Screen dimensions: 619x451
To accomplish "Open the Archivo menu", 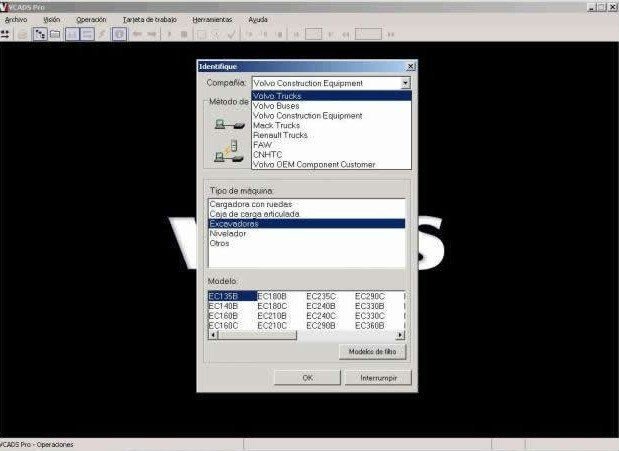I will click(x=16, y=19).
